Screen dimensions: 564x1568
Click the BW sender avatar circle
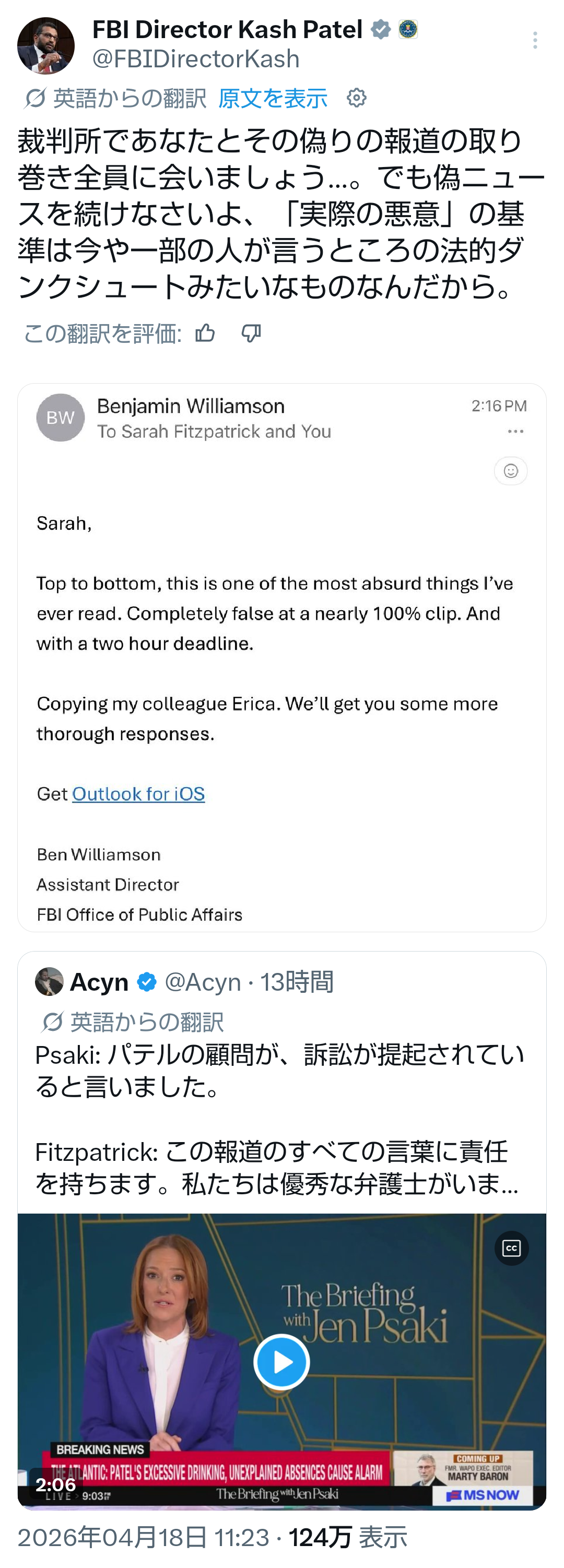60,418
